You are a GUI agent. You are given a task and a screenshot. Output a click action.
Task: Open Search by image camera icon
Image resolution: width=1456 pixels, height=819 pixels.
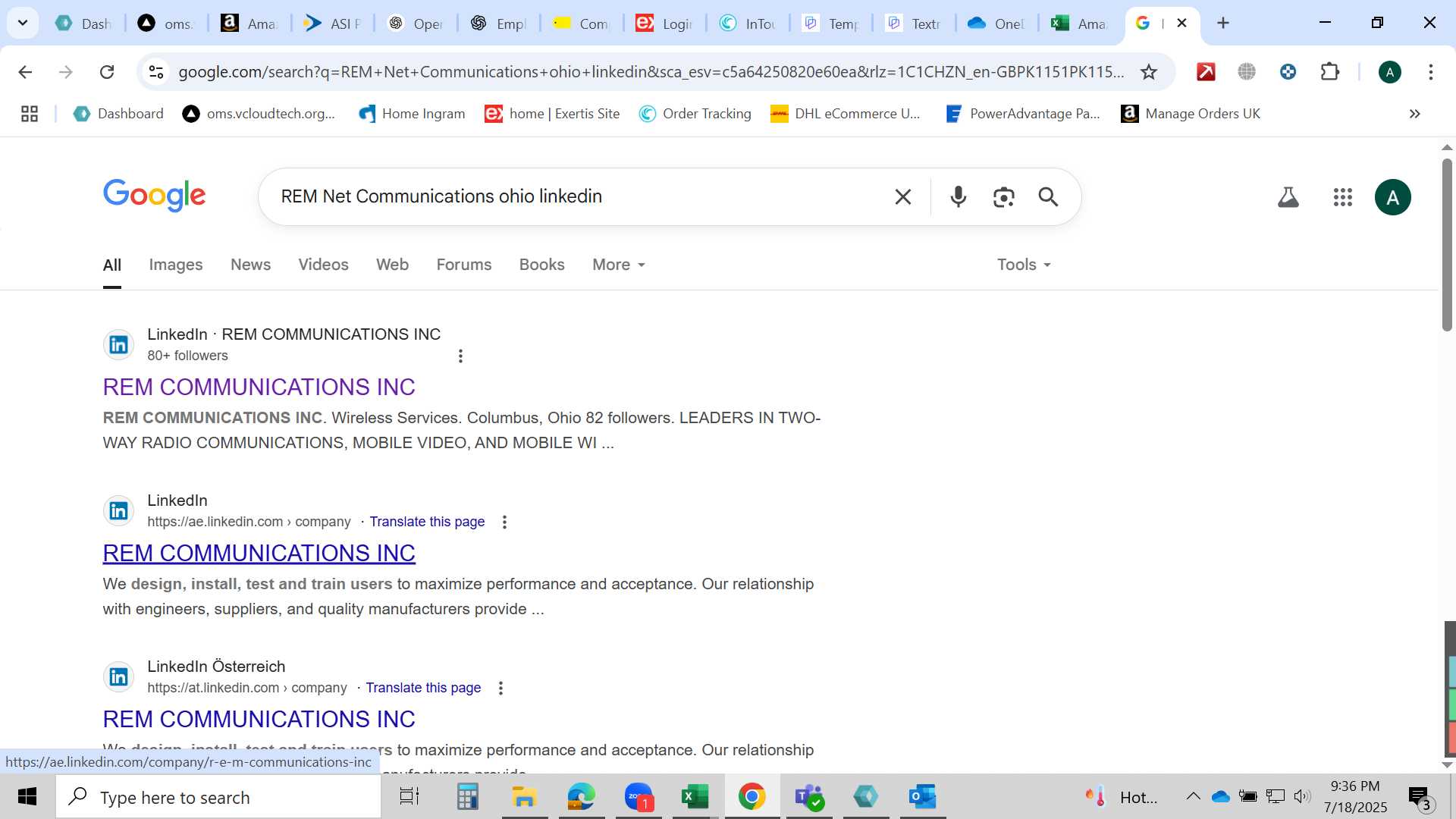click(x=1003, y=197)
